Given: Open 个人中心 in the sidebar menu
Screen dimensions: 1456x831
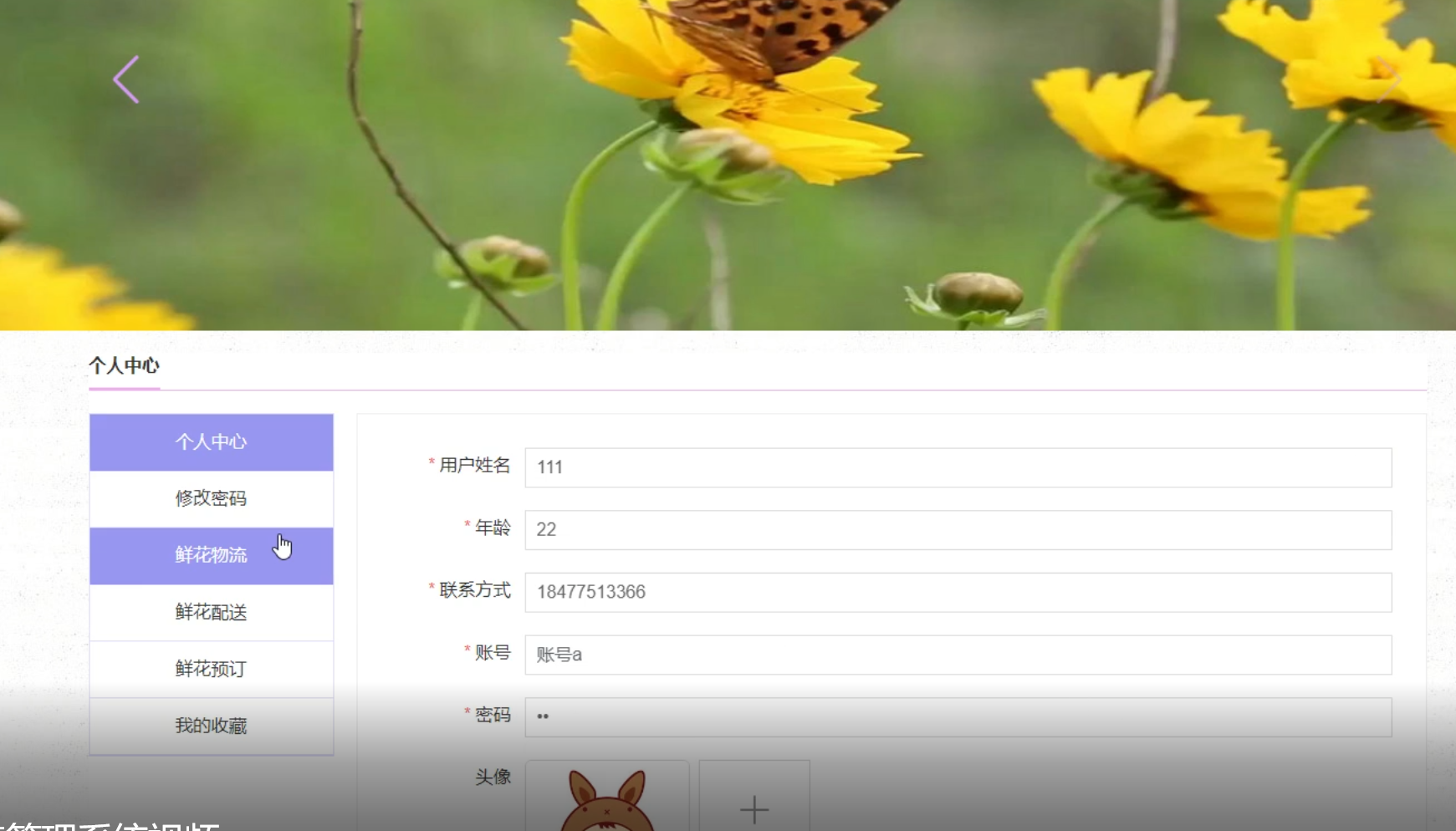Looking at the screenshot, I should (211, 442).
